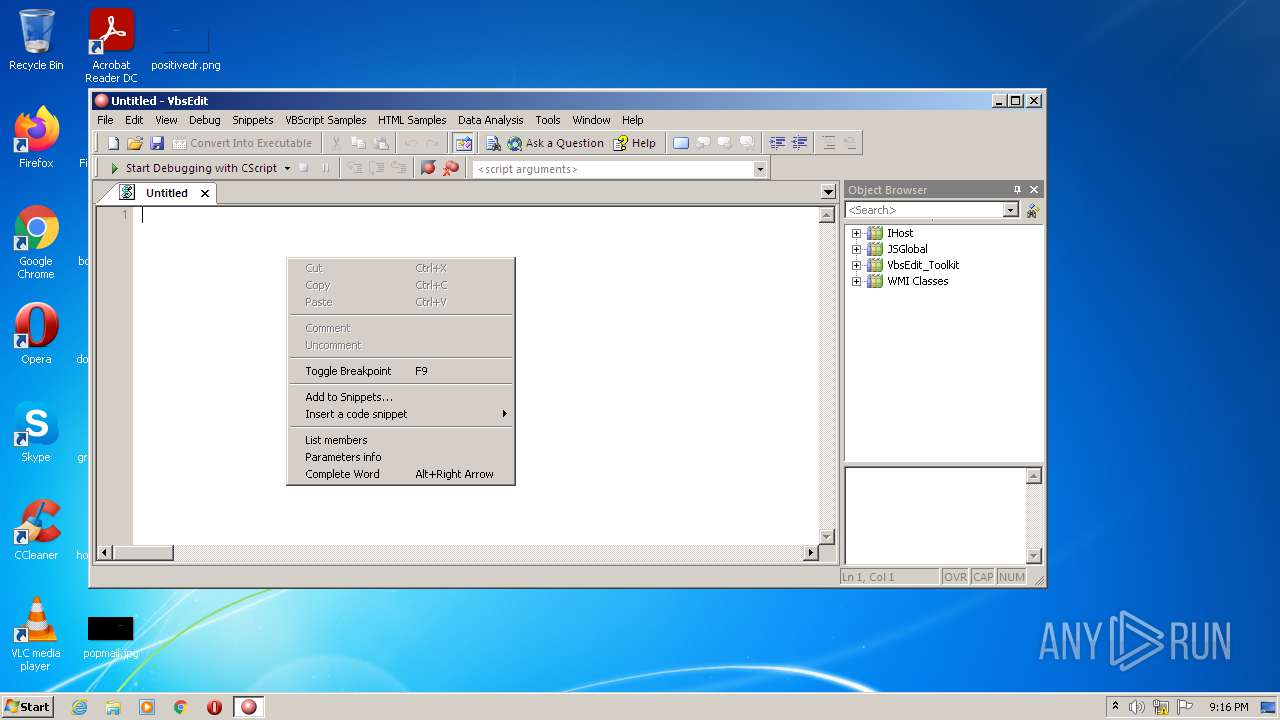The width and height of the screenshot is (1280, 720).
Task: Choose Toggle Breakpoint in context menu
Action: tap(400, 371)
